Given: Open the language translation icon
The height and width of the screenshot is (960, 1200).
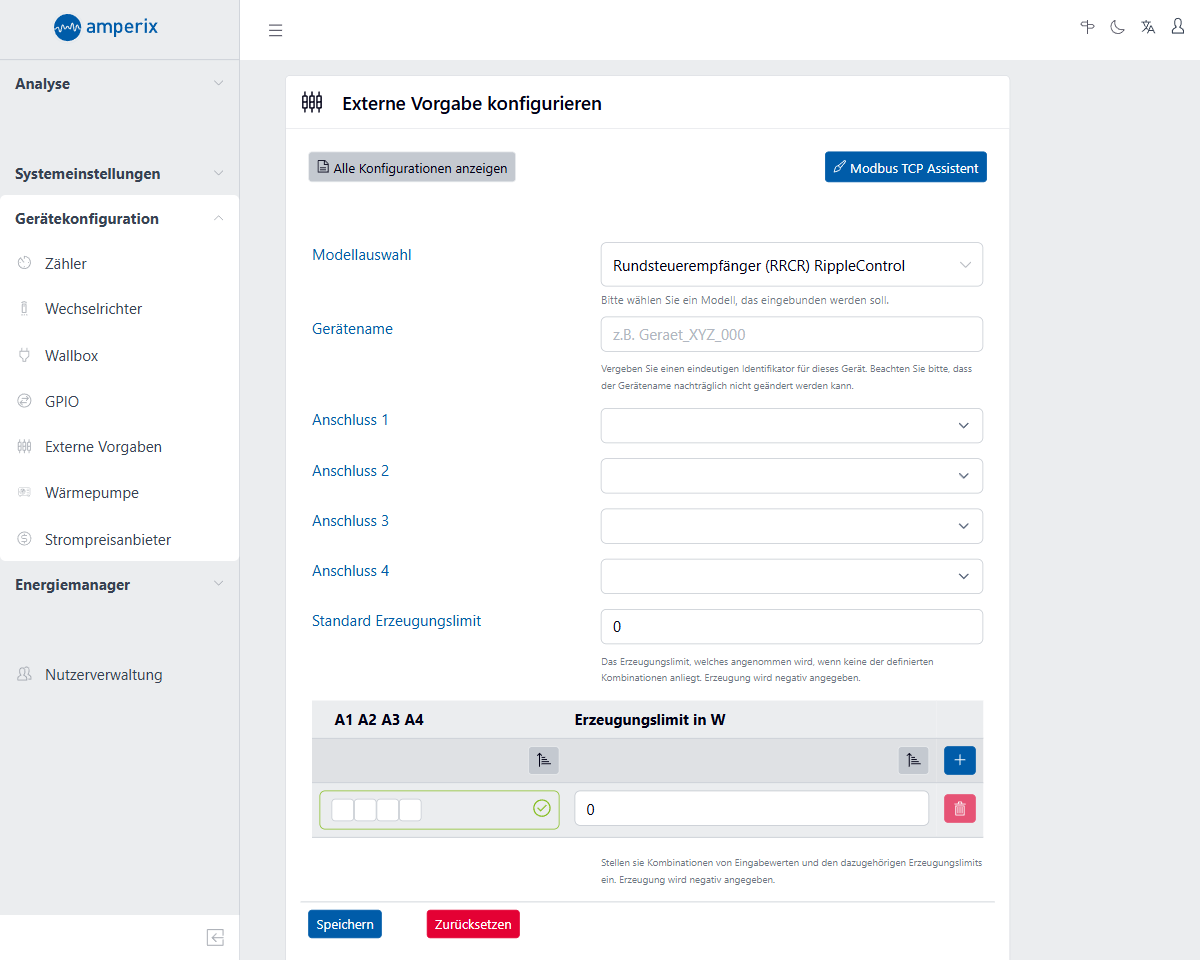Looking at the screenshot, I should (x=1148, y=27).
